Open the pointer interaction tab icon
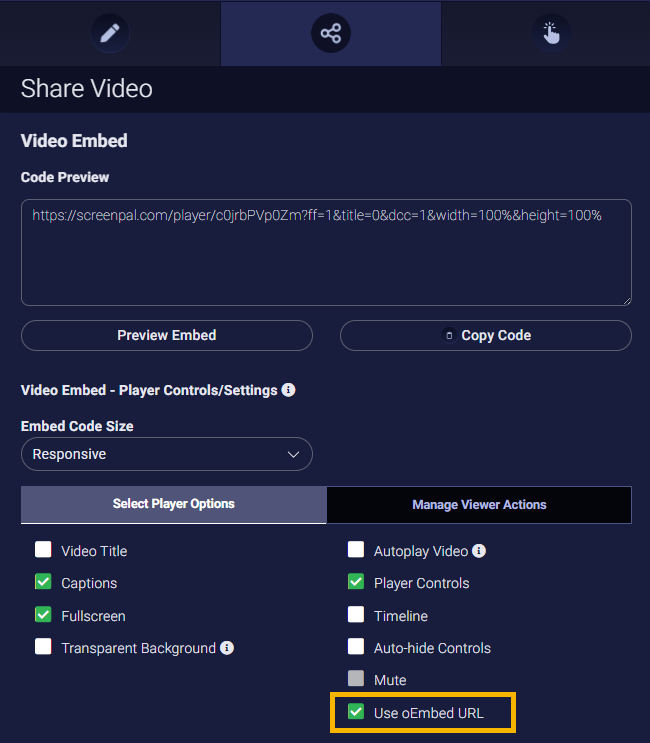Image resolution: width=650 pixels, height=743 pixels. click(551, 33)
